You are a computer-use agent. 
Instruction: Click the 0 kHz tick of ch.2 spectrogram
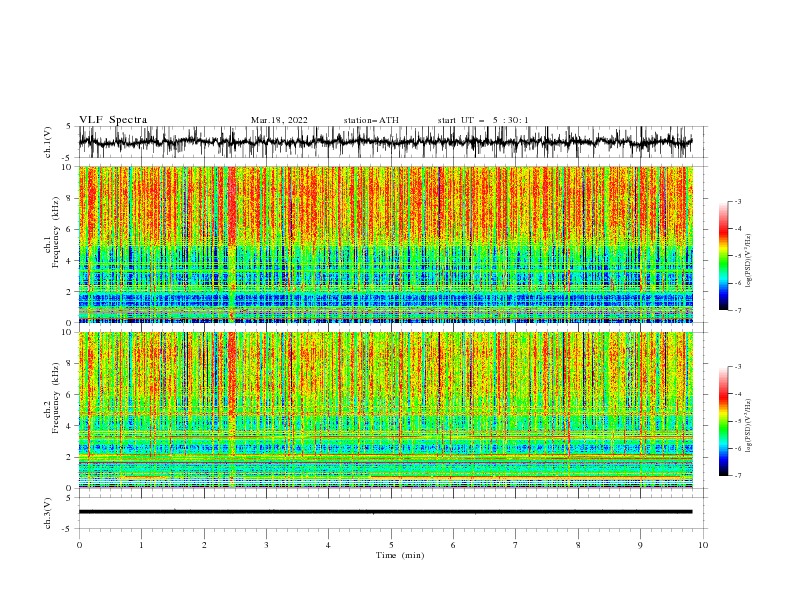[x=71, y=488]
